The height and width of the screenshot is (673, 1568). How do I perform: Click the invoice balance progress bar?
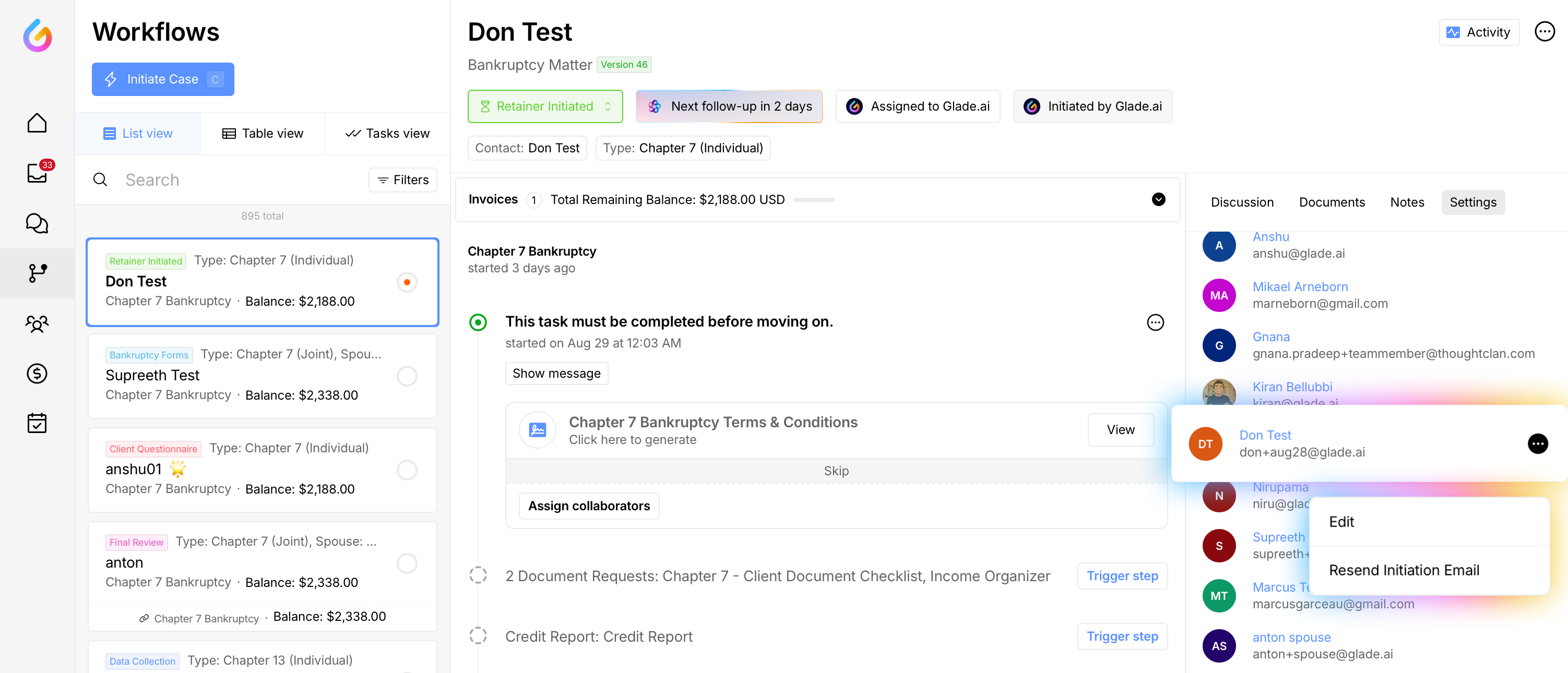pyautogui.click(x=814, y=200)
